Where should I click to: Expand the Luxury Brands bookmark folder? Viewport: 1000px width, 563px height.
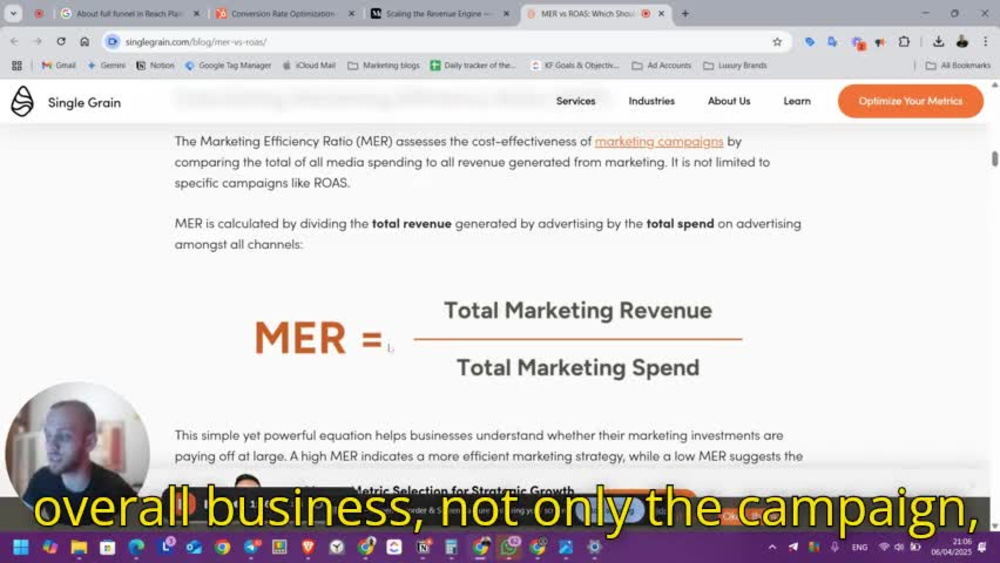[x=735, y=66]
